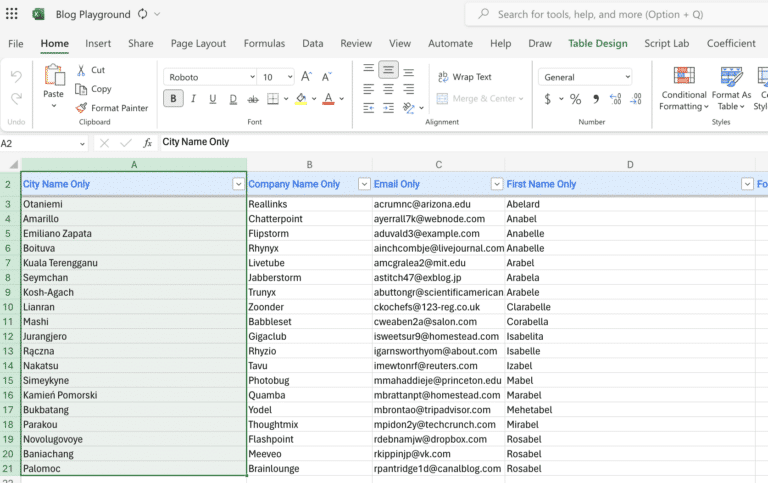Image resolution: width=768 pixels, height=483 pixels.
Task: Click the Format Painter brush icon
Action: (81, 108)
